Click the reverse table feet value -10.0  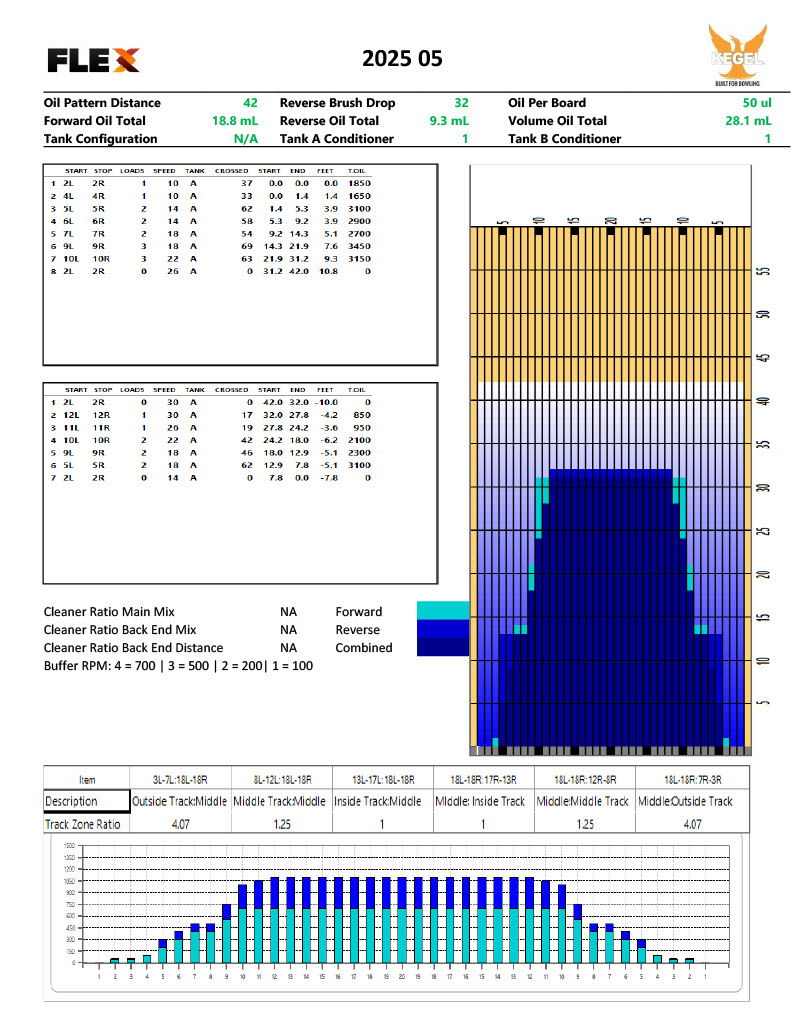pos(327,402)
